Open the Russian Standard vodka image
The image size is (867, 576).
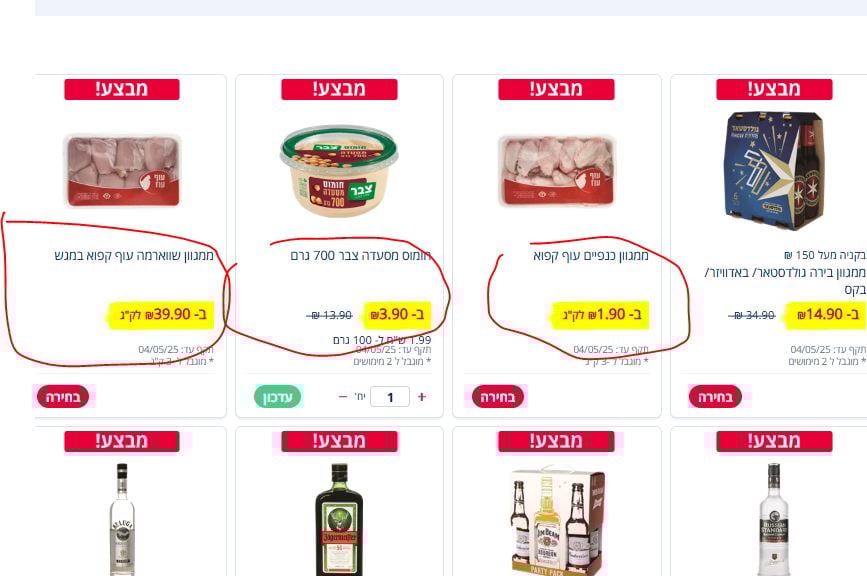point(774,520)
